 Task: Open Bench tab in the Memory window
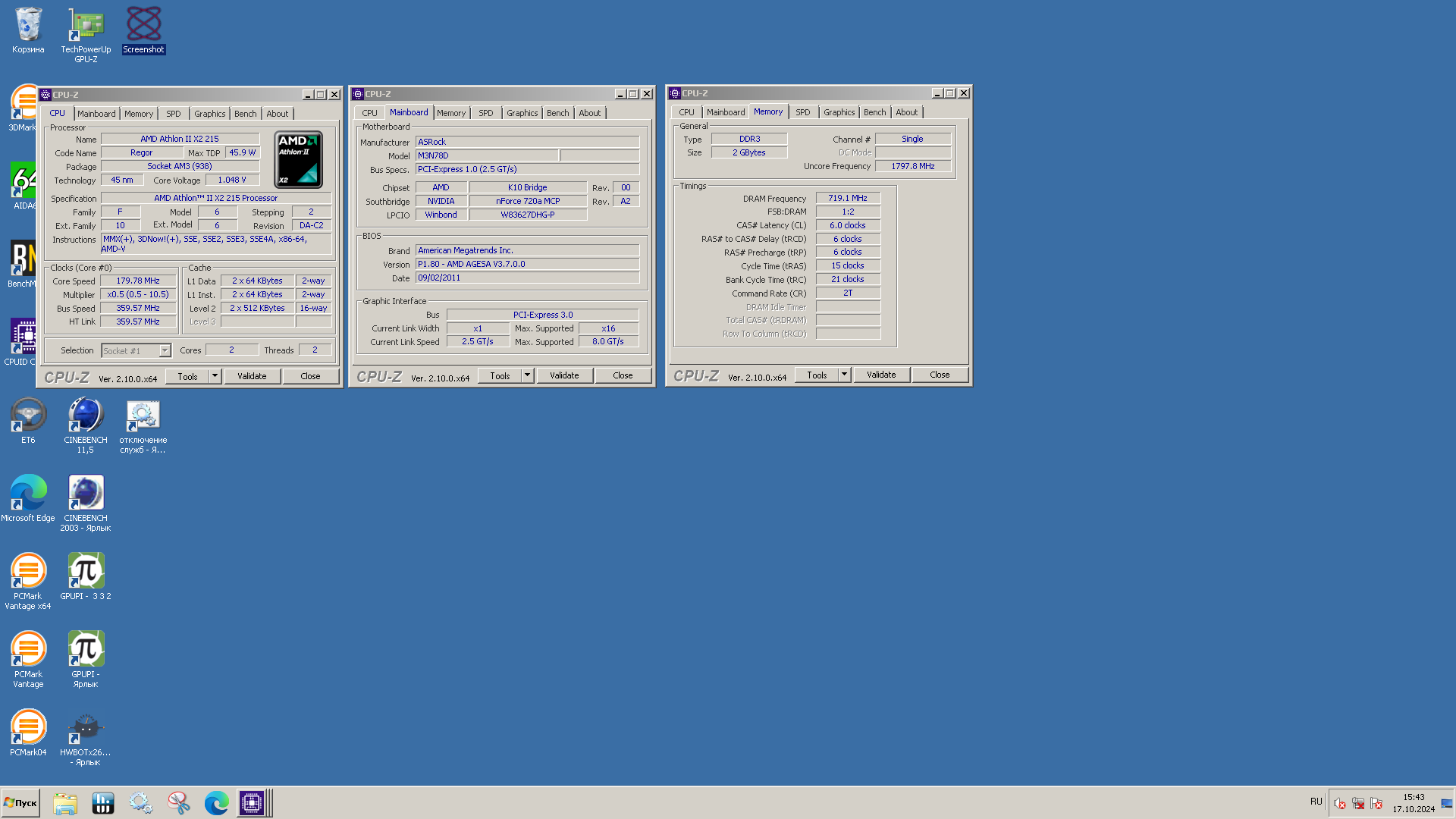click(875, 112)
